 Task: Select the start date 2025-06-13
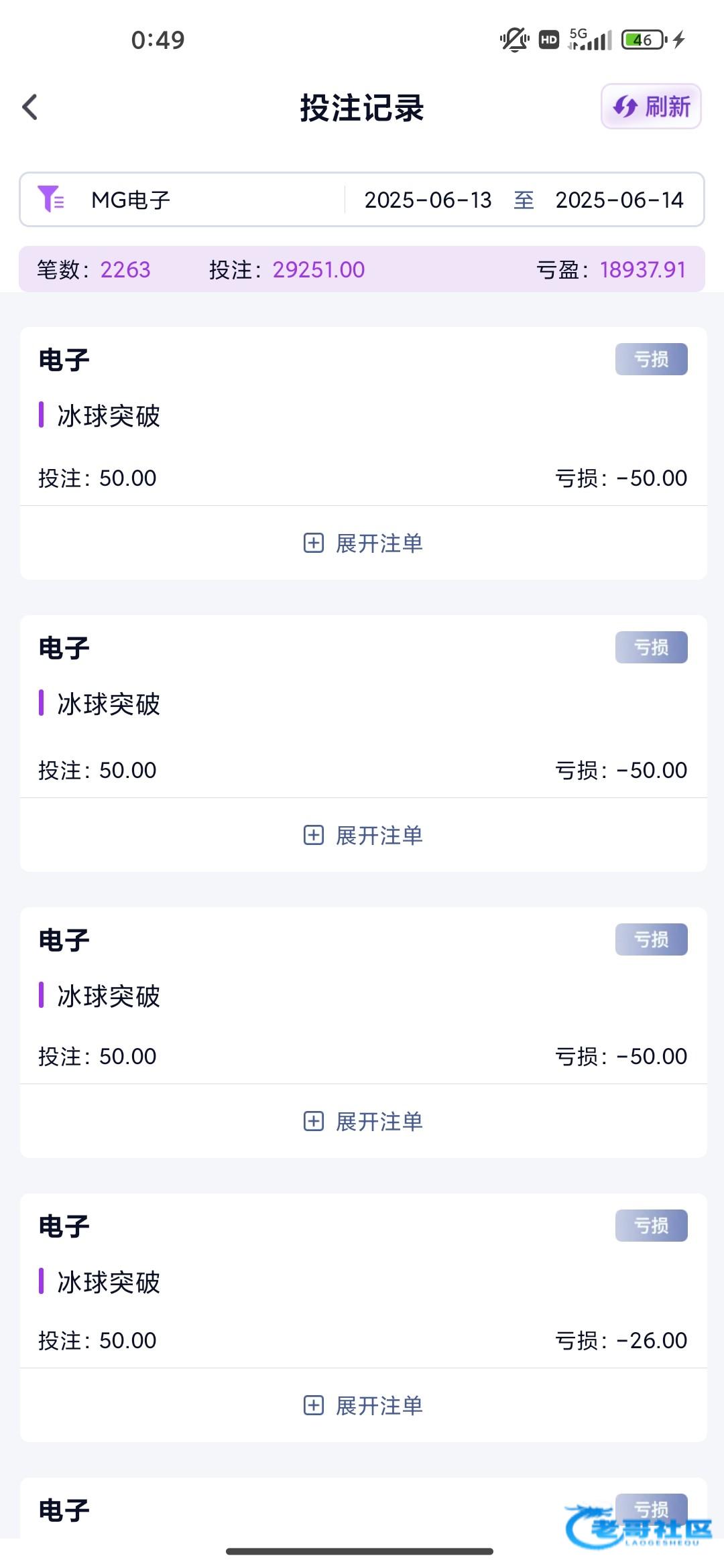coord(428,200)
